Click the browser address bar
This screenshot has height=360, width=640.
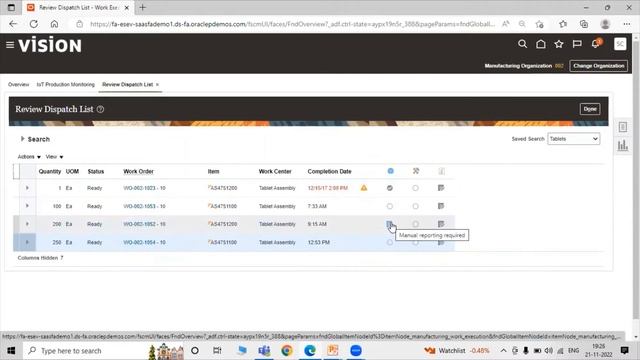tap(292, 24)
